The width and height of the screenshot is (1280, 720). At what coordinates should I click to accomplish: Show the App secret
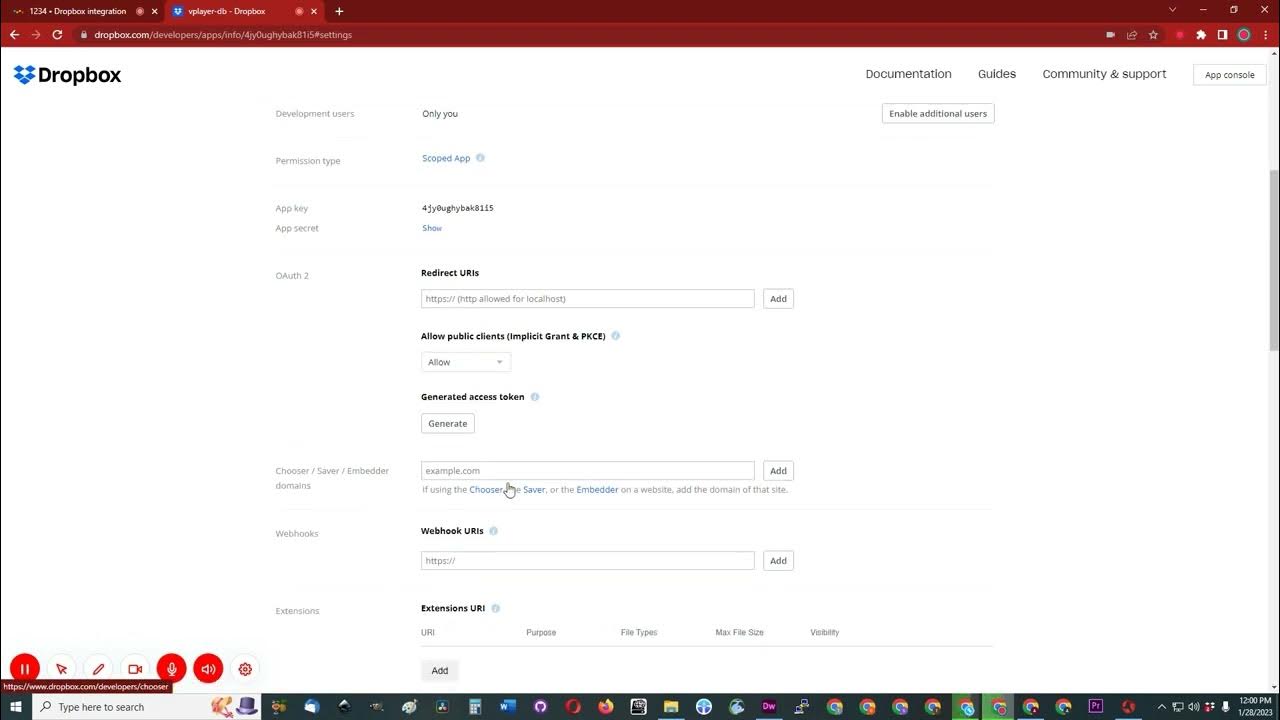point(432,228)
